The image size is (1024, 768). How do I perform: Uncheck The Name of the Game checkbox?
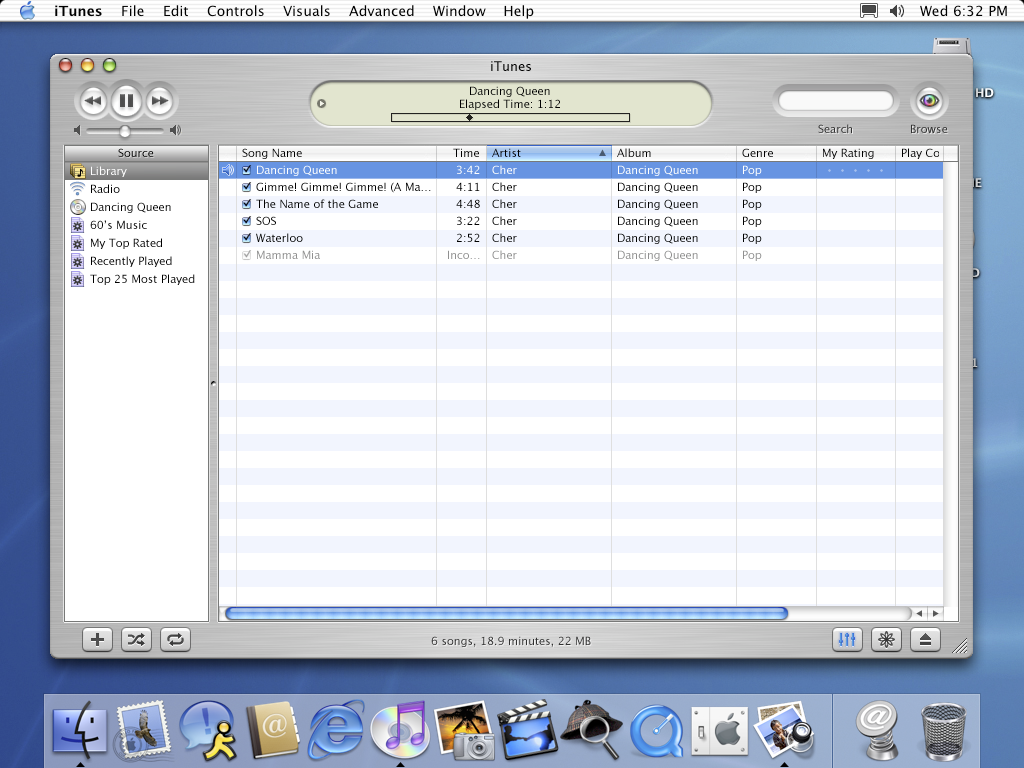coord(247,204)
